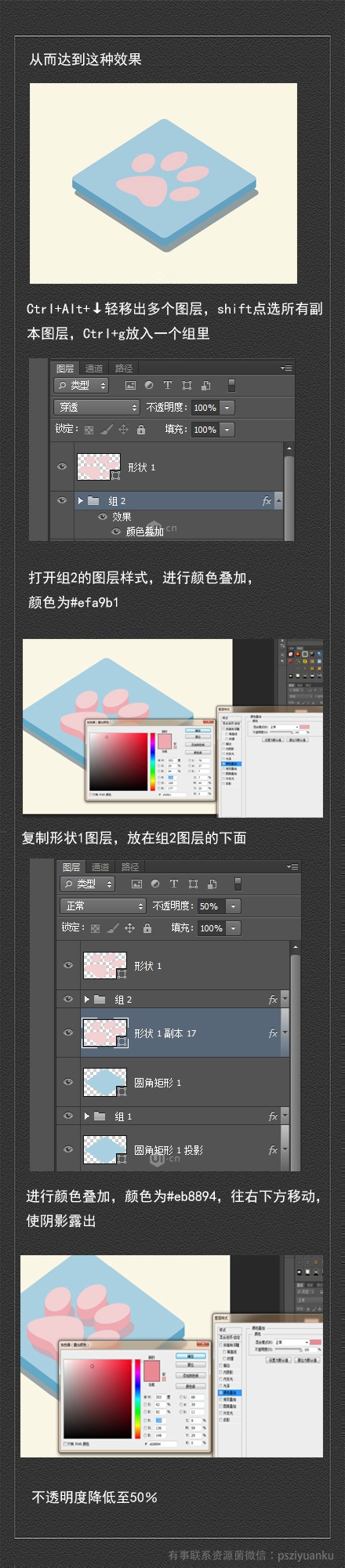Hide the 圆角矩形 1 layer
This screenshot has width=345, height=1568.
pyautogui.click(x=68, y=1082)
